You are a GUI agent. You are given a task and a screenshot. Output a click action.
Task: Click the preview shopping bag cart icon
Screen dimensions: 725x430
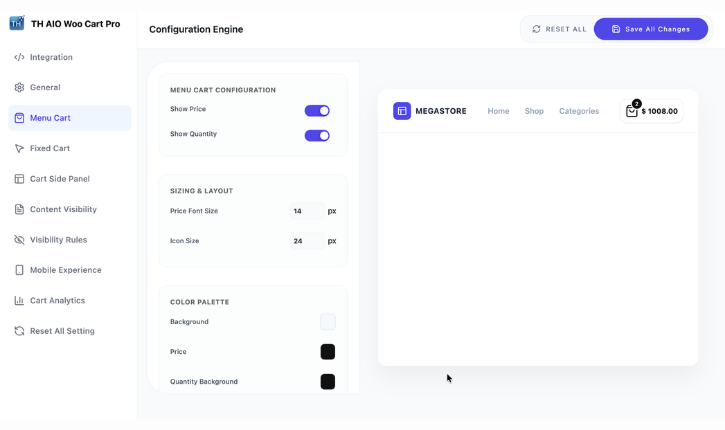point(632,111)
